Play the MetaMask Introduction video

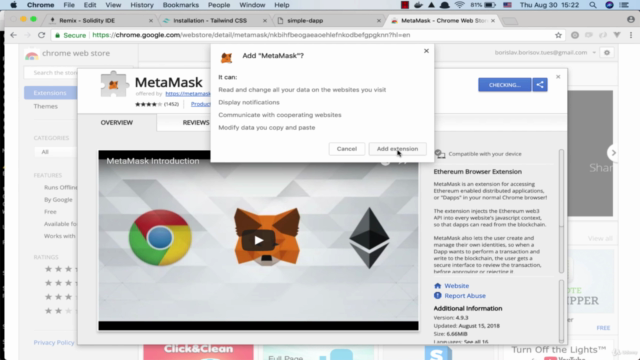pos(258,240)
